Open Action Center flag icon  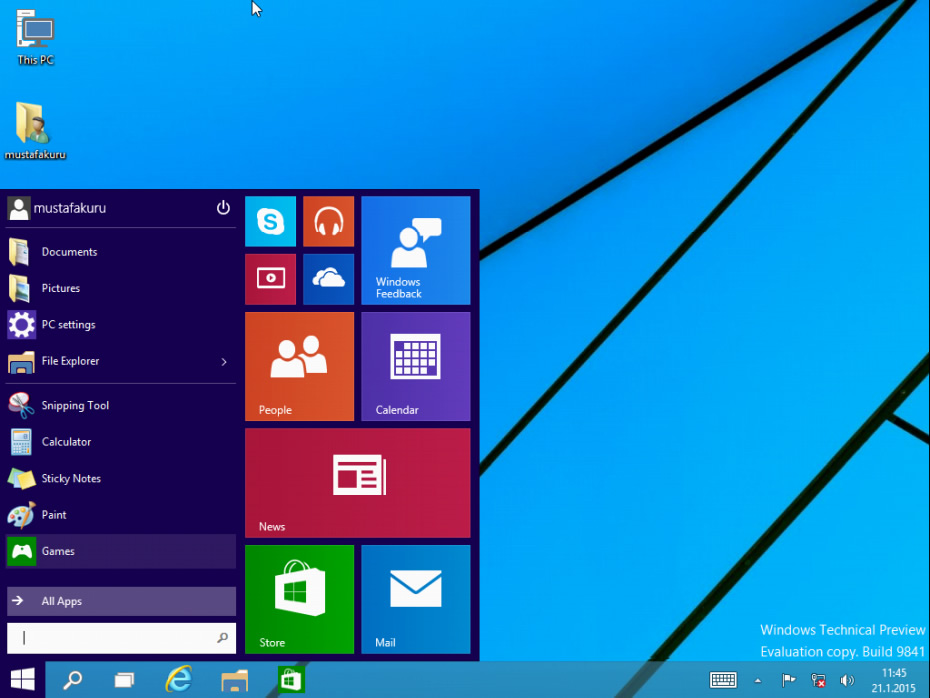[788, 680]
